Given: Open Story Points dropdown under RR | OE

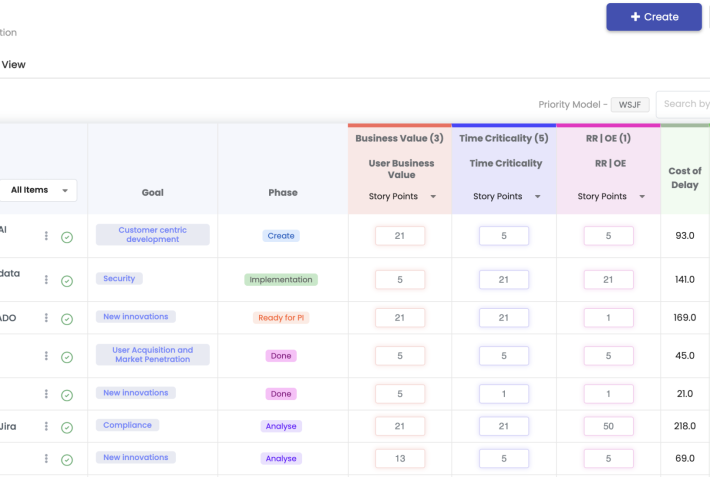Looking at the screenshot, I should pos(609,197).
